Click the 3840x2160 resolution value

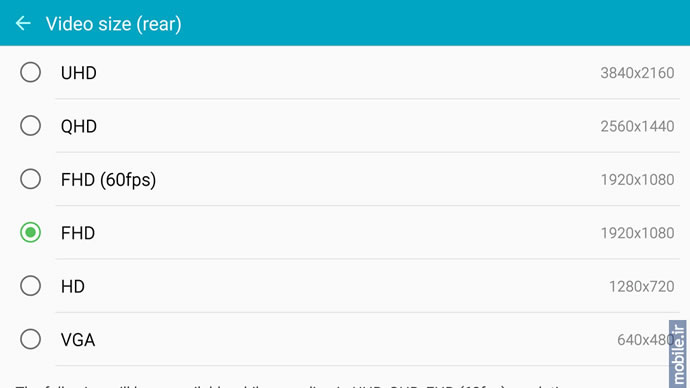[x=637, y=73]
